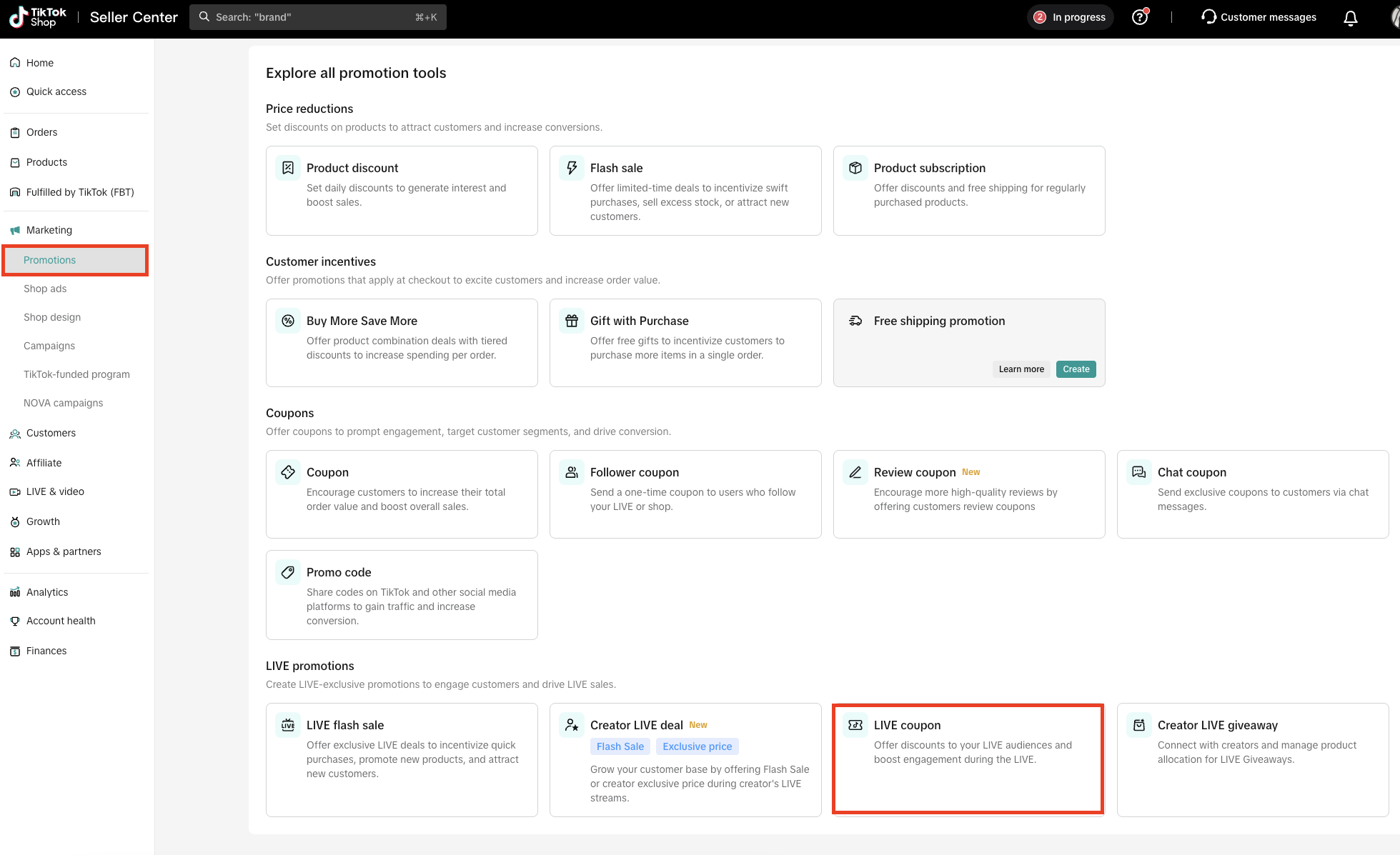The width and height of the screenshot is (1400, 855).
Task: Click the Chat coupon message icon
Action: 1139,472
